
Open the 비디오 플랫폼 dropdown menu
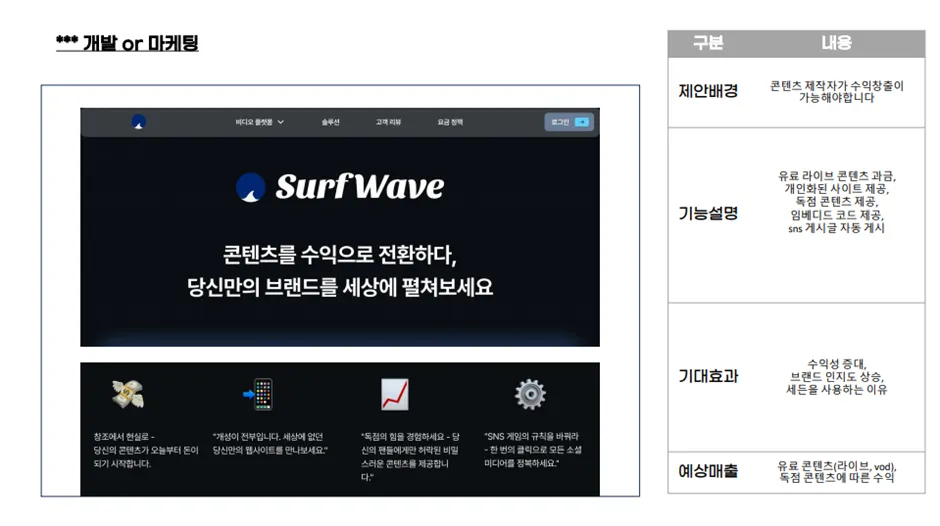click(x=260, y=122)
